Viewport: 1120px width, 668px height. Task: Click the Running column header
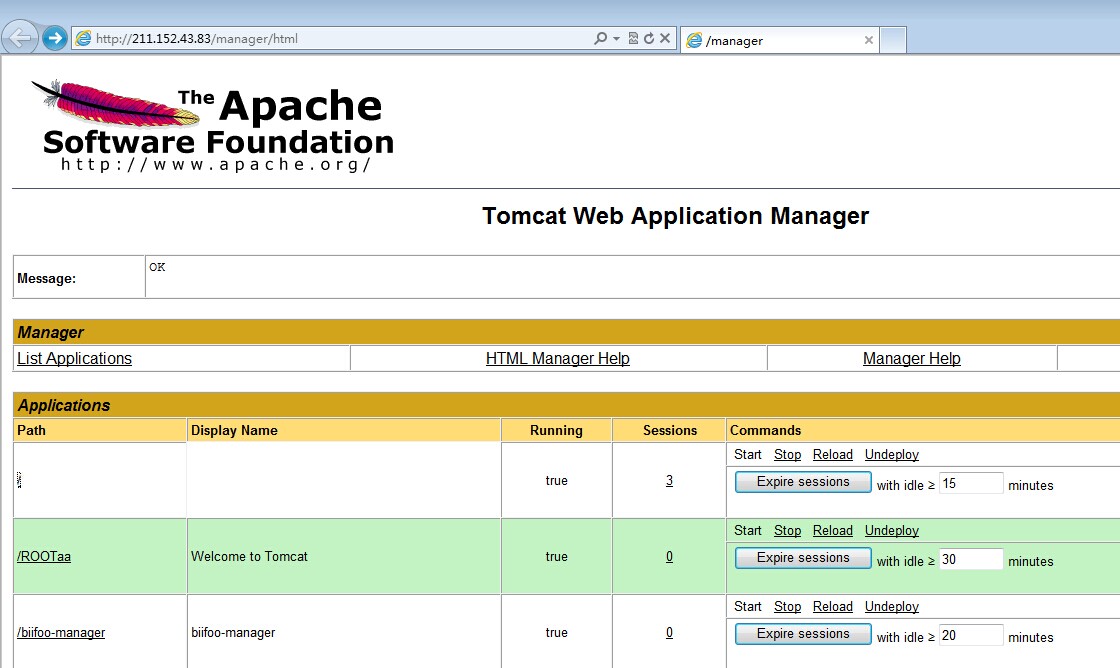coord(556,430)
